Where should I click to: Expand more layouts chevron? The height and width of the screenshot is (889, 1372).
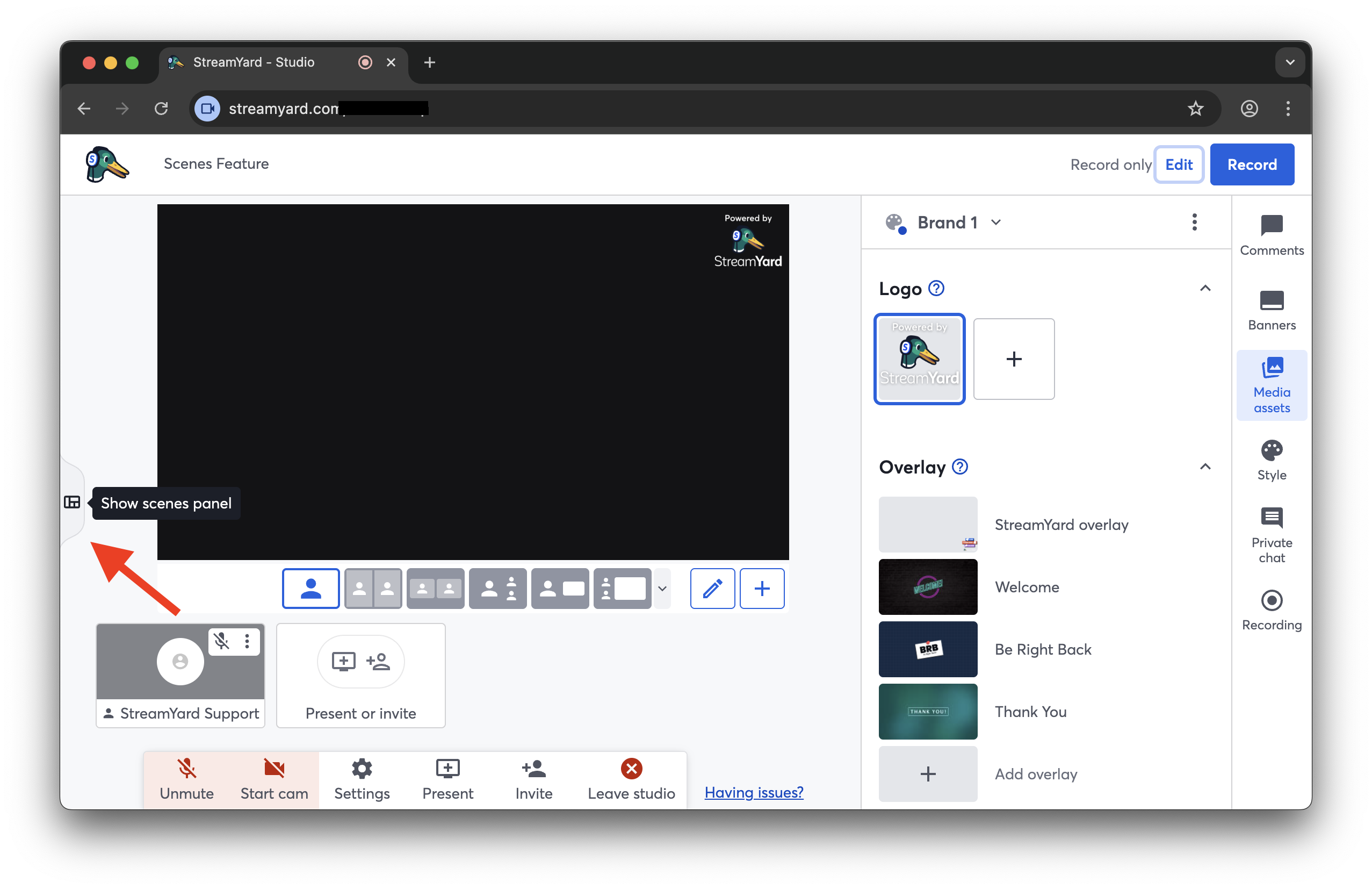pyautogui.click(x=662, y=589)
